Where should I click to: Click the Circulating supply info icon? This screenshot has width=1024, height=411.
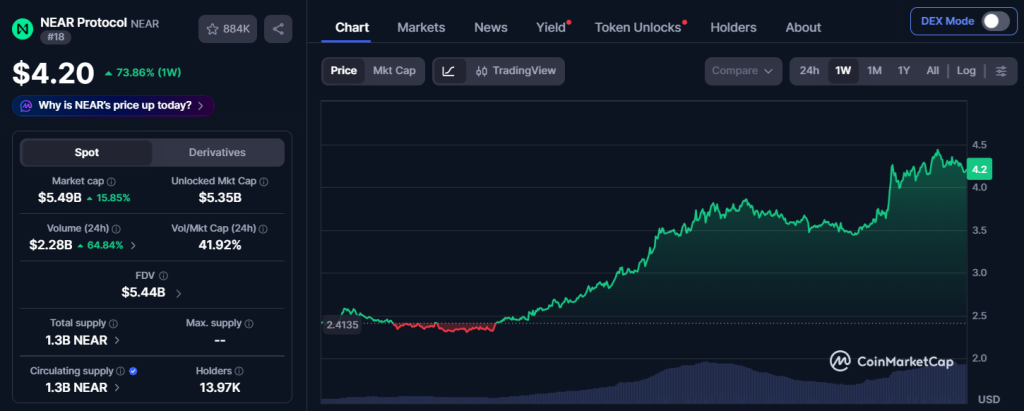pyautogui.click(x=121, y=371)
